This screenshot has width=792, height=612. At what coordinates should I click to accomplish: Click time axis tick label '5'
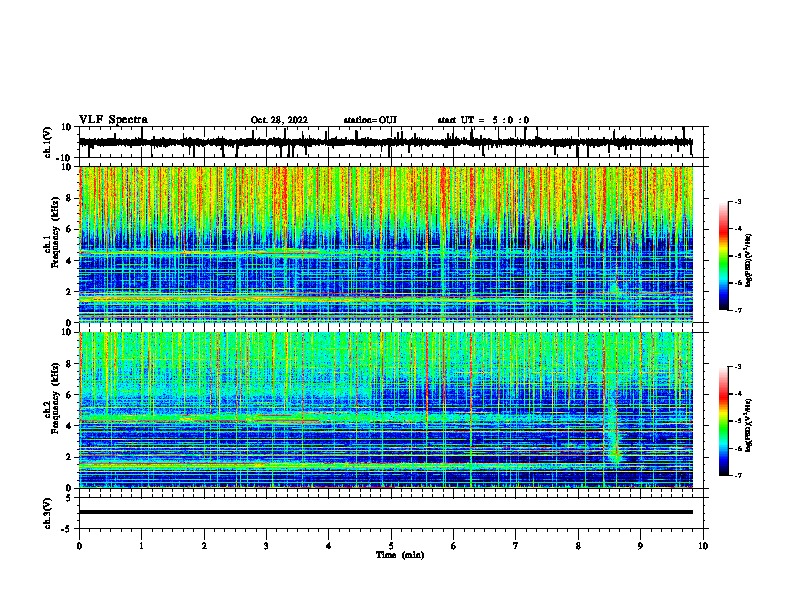coord(391,546)
